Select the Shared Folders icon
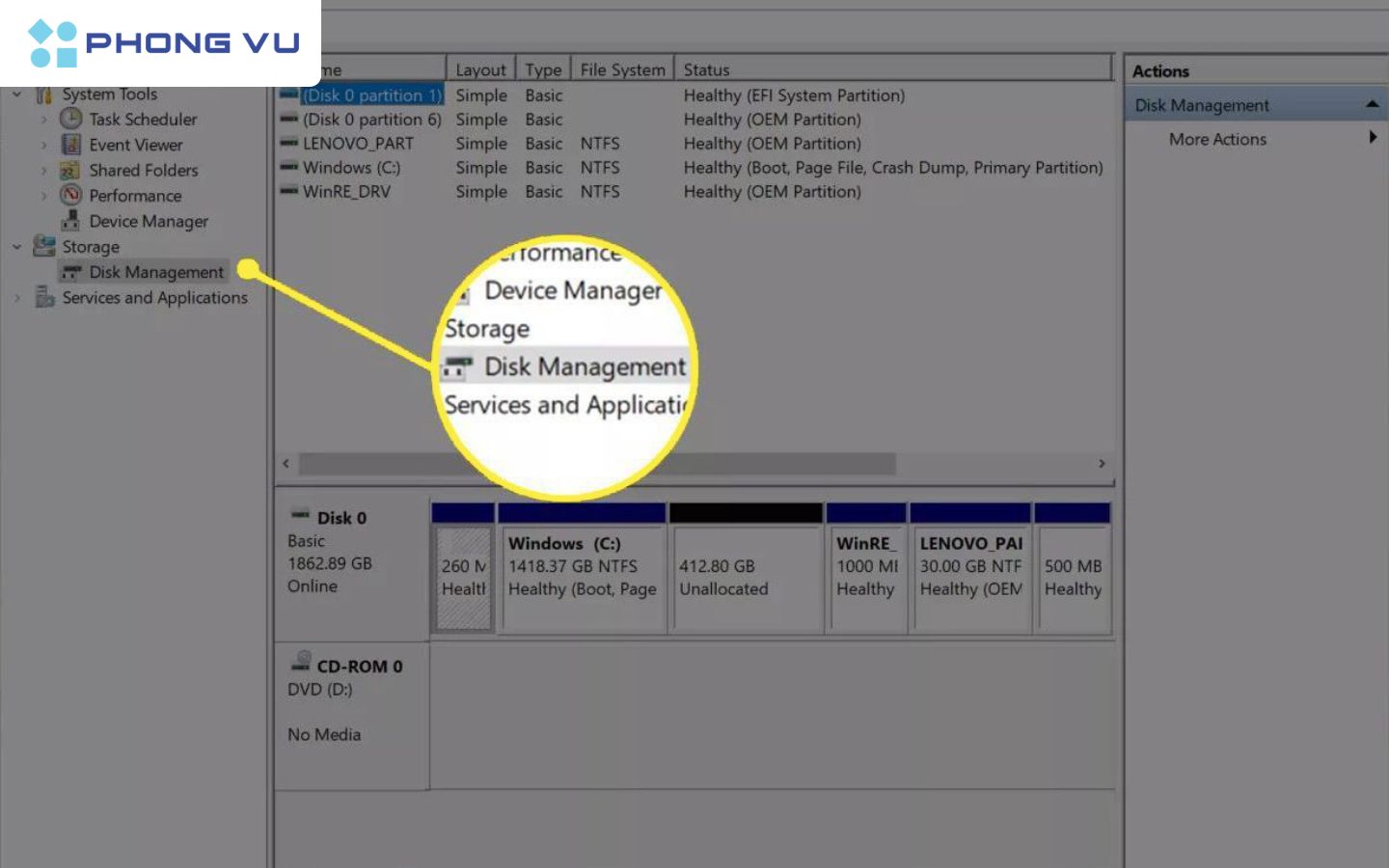The width and height of the screenshot is (1389, 868). point(70,171)
